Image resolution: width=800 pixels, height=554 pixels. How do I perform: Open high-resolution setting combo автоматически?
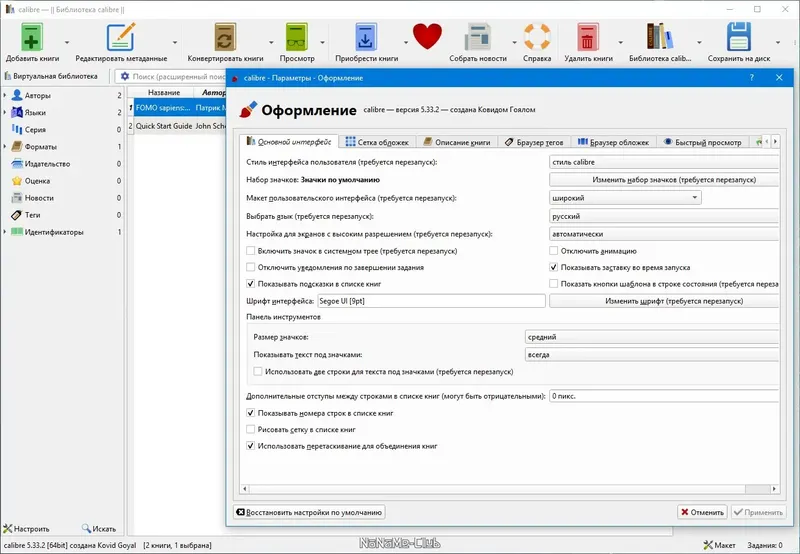point(664,234)
